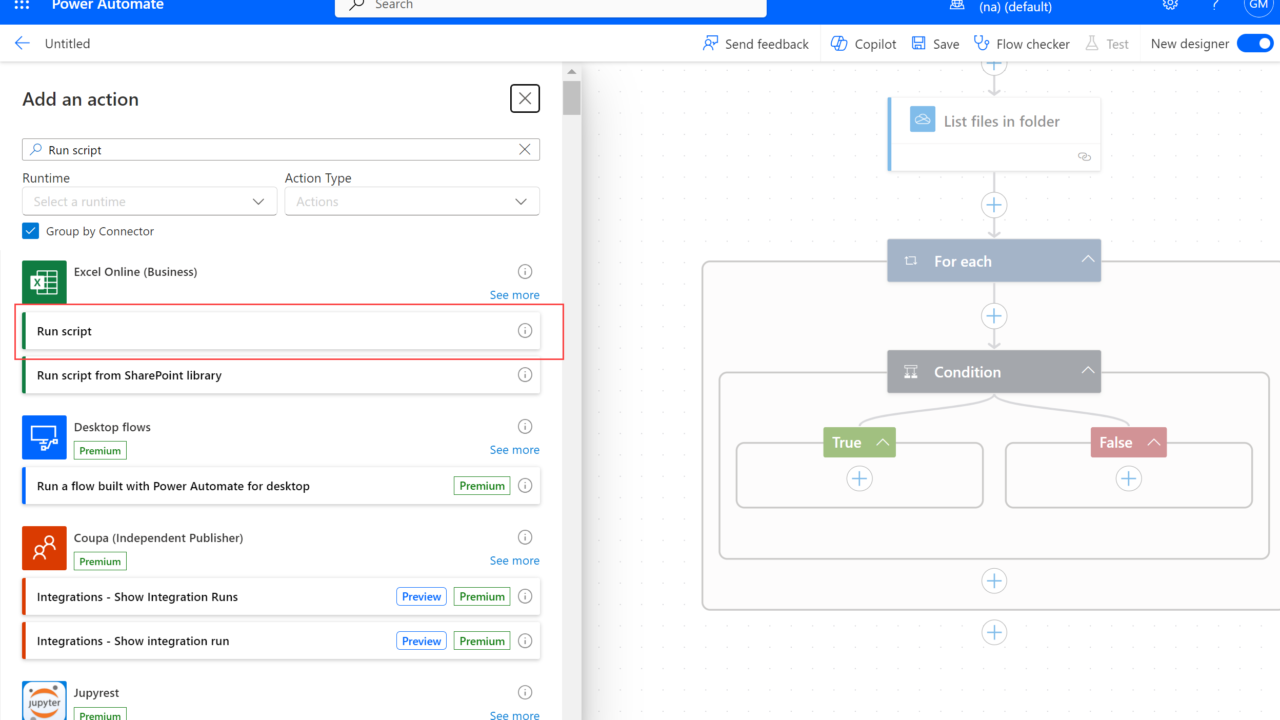Viewport: 1280px width, 720px height.
Task: Clear the Run script search text
Action: pyautogui.click(x=525, y=150)
